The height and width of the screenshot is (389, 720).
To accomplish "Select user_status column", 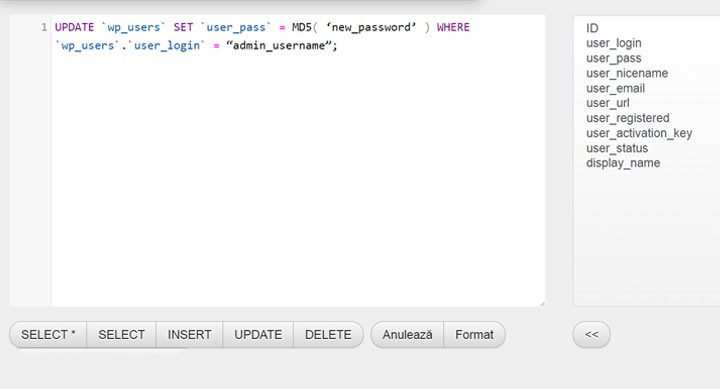I will pos(617,148).
